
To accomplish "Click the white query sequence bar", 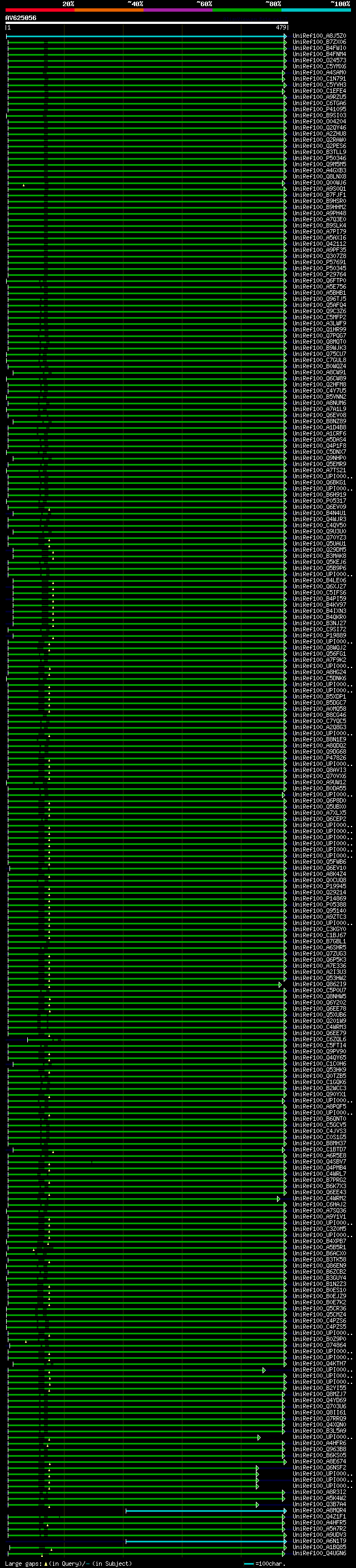I will tap(147, 22).
